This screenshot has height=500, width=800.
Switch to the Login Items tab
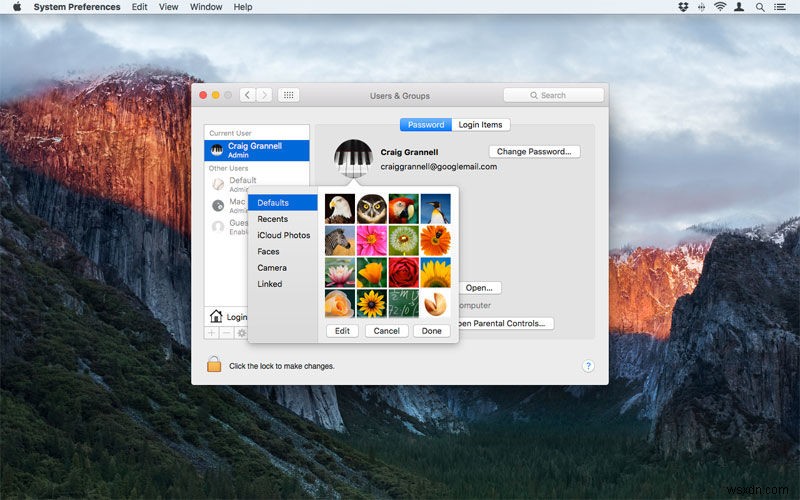(481, 125)
